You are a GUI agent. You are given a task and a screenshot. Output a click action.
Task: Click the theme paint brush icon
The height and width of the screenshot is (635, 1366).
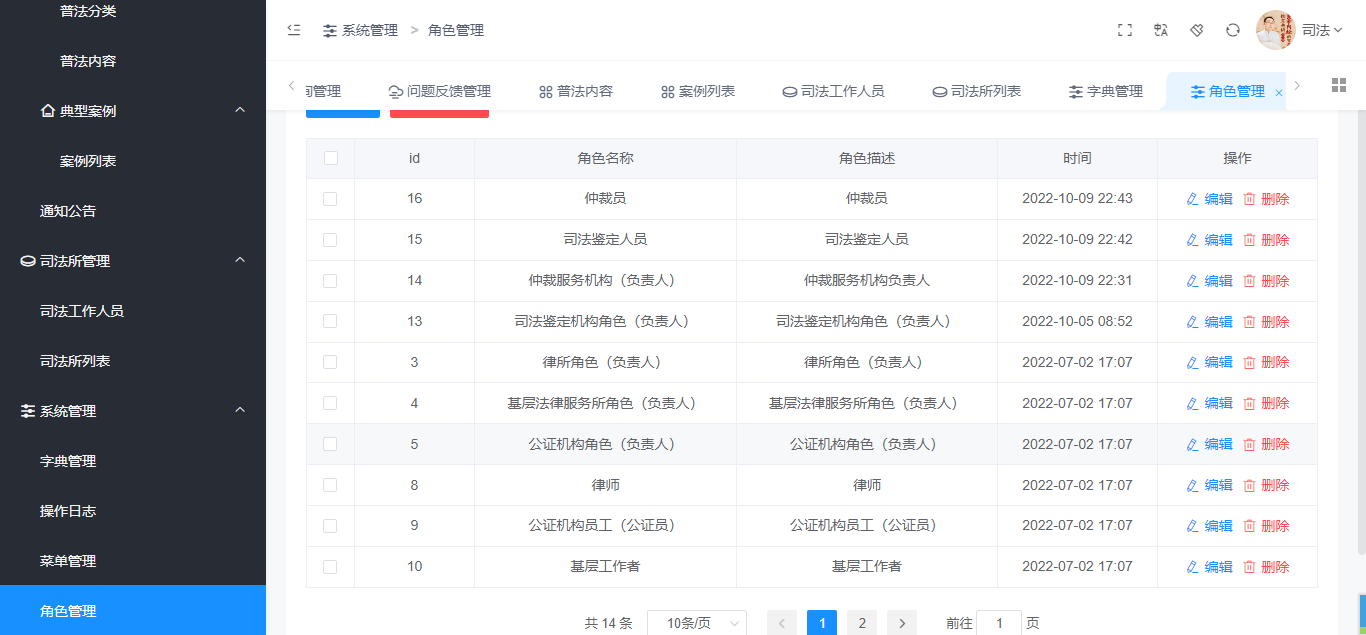point(1197,30)
